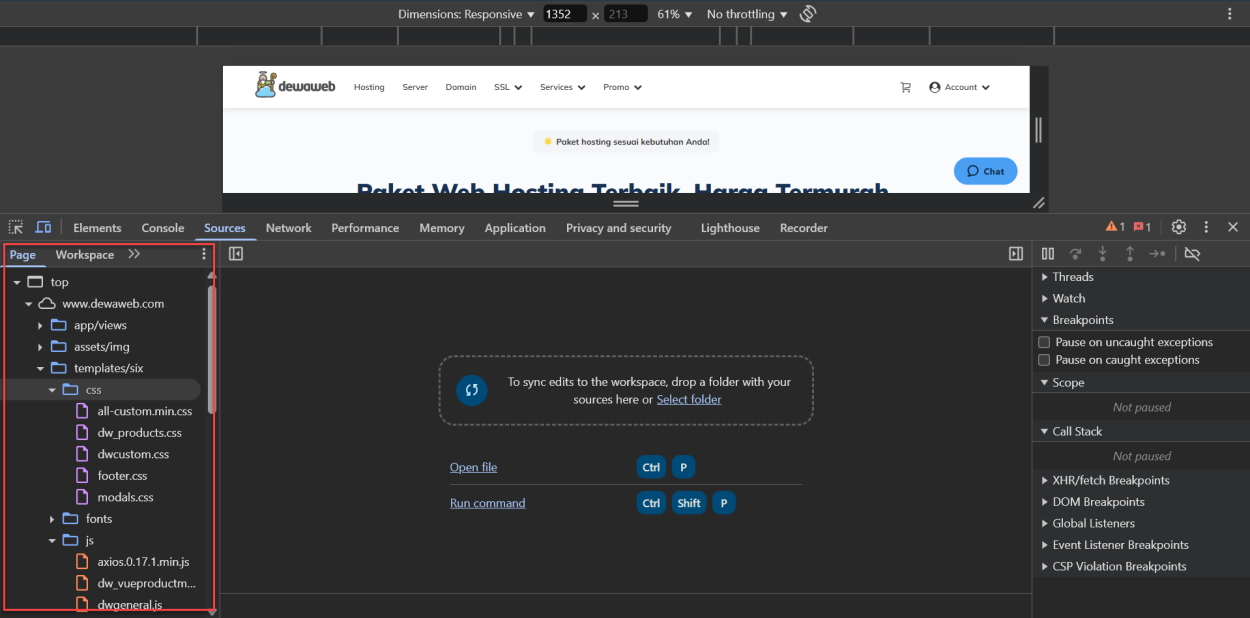Expand the fonts folder
Screen dimensions: 1250x618
53,519
